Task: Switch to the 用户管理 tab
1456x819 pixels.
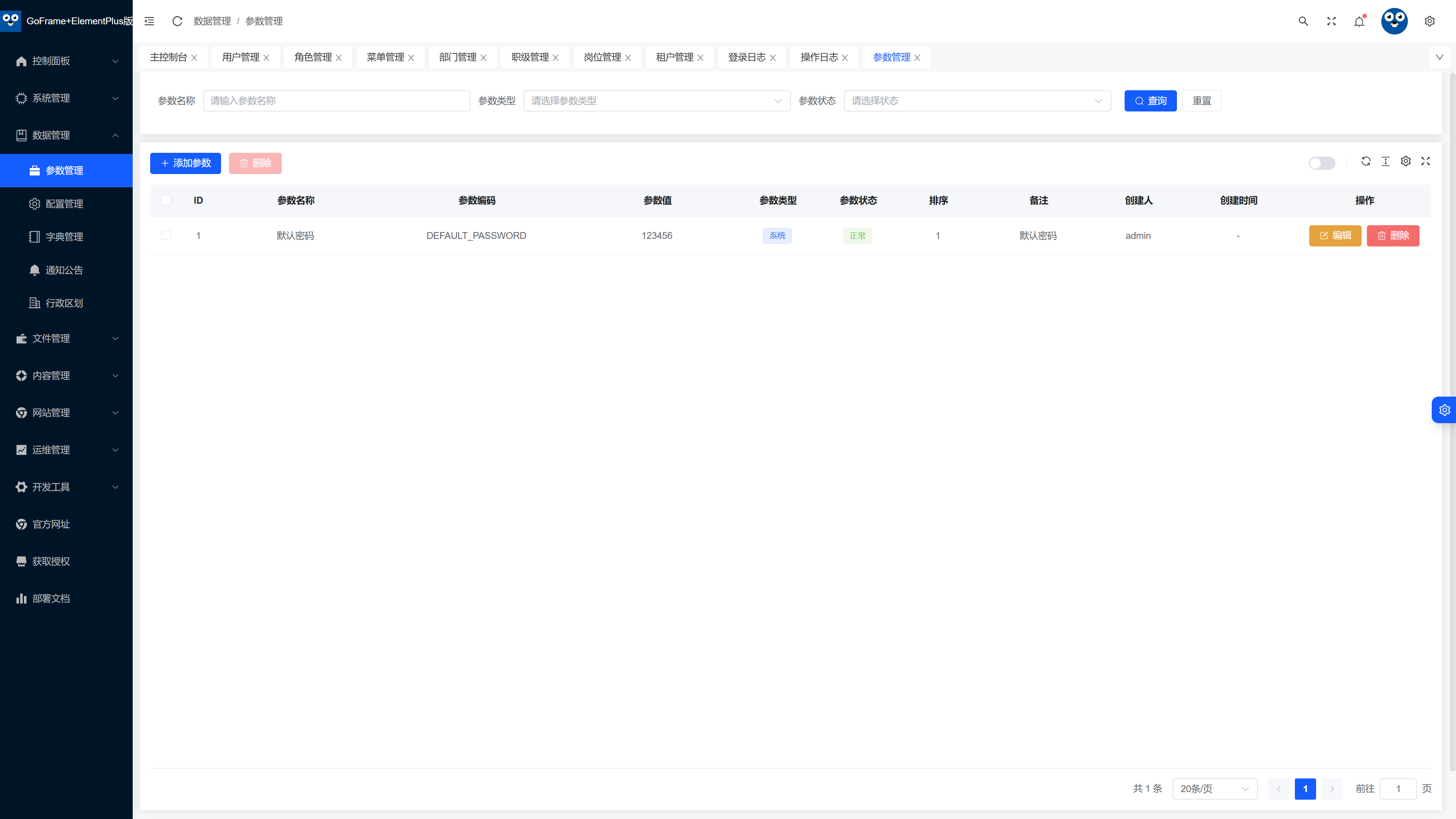Action: pos(241,57)
